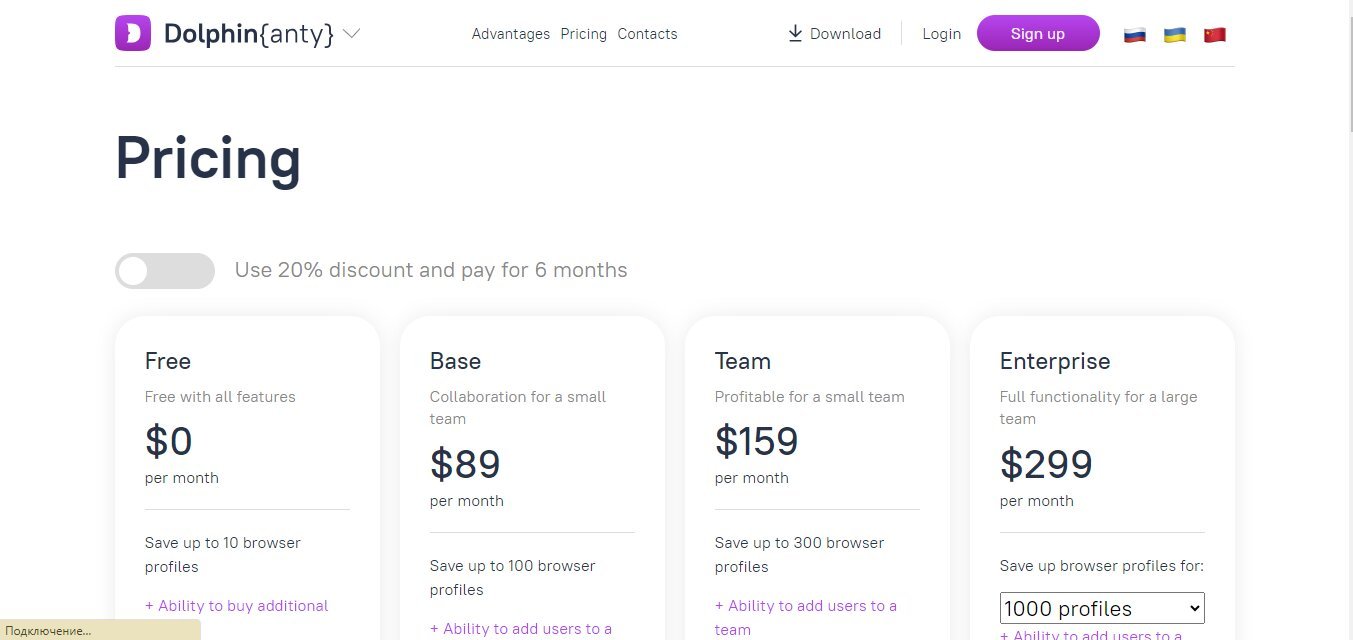The height and width of the screenshot is (640, 1353).
Task: Click the download arrow icon
Action: [795, 34]
